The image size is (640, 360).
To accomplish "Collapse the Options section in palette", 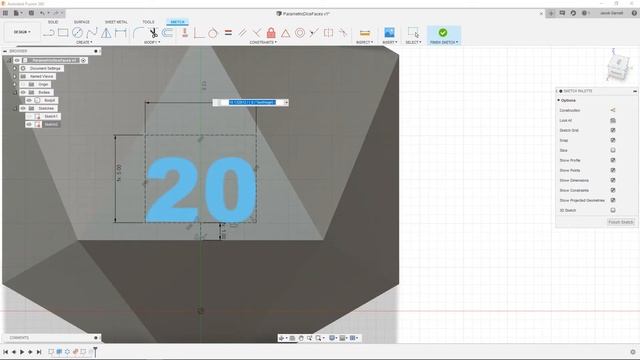I will click(558, 100).
